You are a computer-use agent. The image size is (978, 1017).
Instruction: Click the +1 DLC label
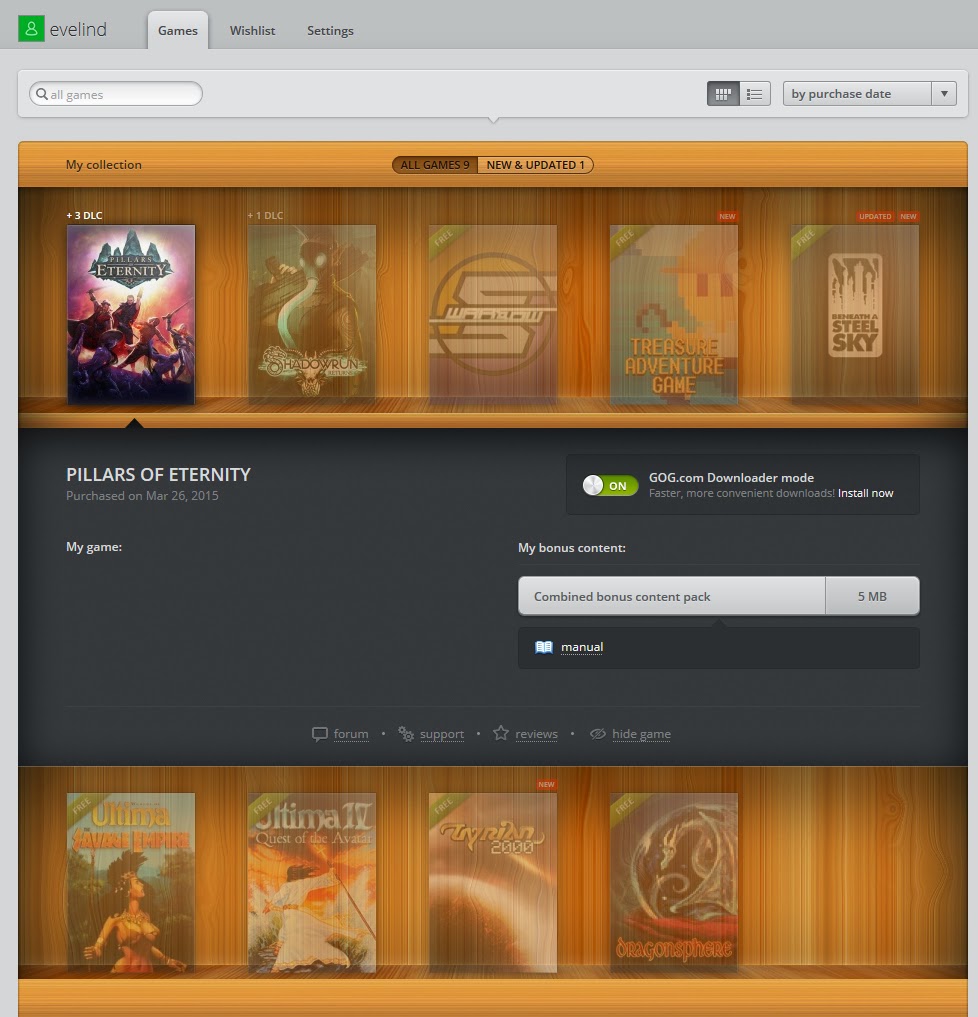265,215
